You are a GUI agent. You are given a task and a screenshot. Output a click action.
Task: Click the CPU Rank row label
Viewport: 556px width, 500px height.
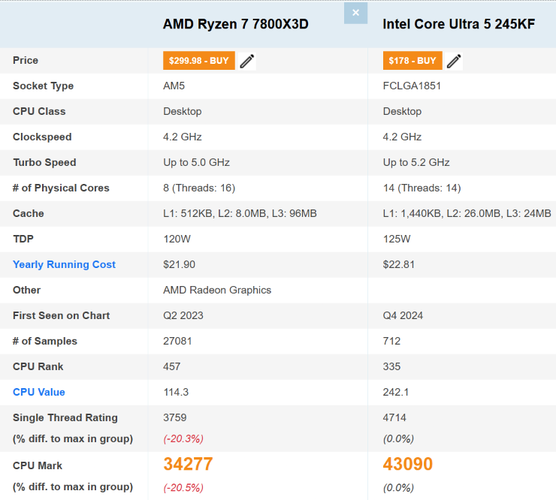[x=38, y=367]
